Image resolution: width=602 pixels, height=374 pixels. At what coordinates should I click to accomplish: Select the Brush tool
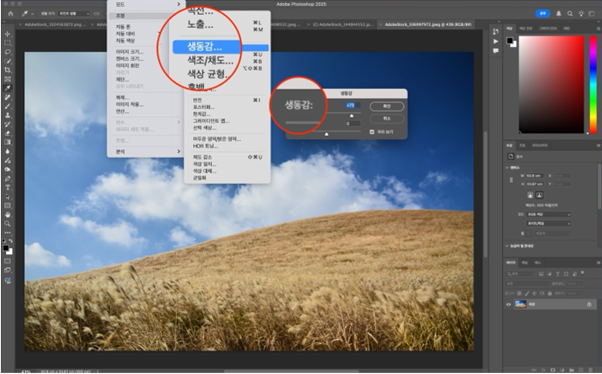(x=7, y=106)
